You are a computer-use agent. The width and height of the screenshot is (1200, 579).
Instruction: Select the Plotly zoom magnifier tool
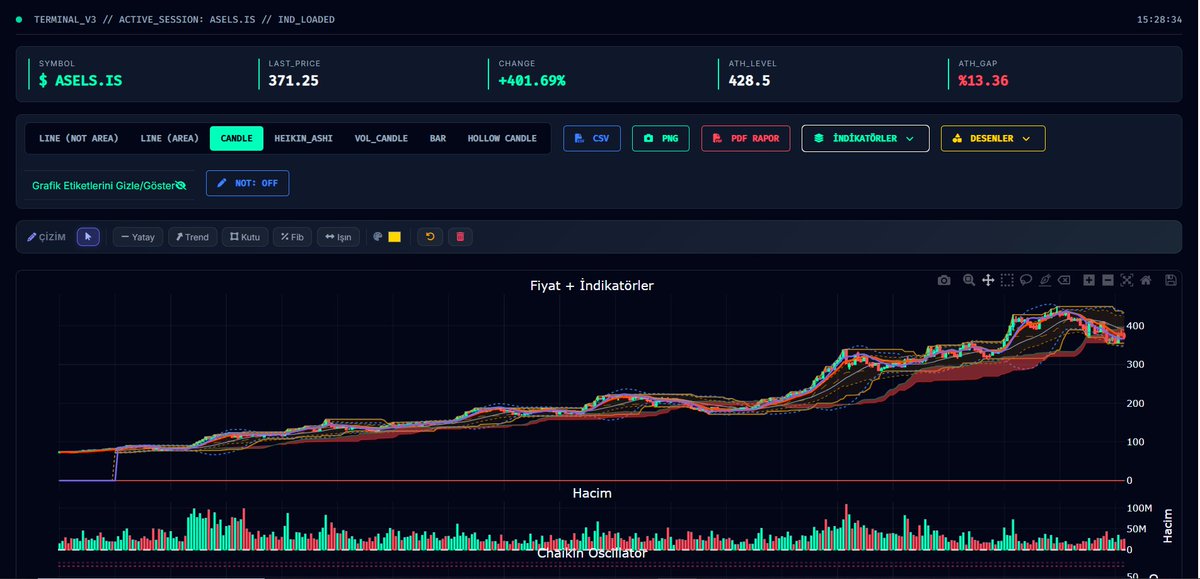click(x=969, y=281)
